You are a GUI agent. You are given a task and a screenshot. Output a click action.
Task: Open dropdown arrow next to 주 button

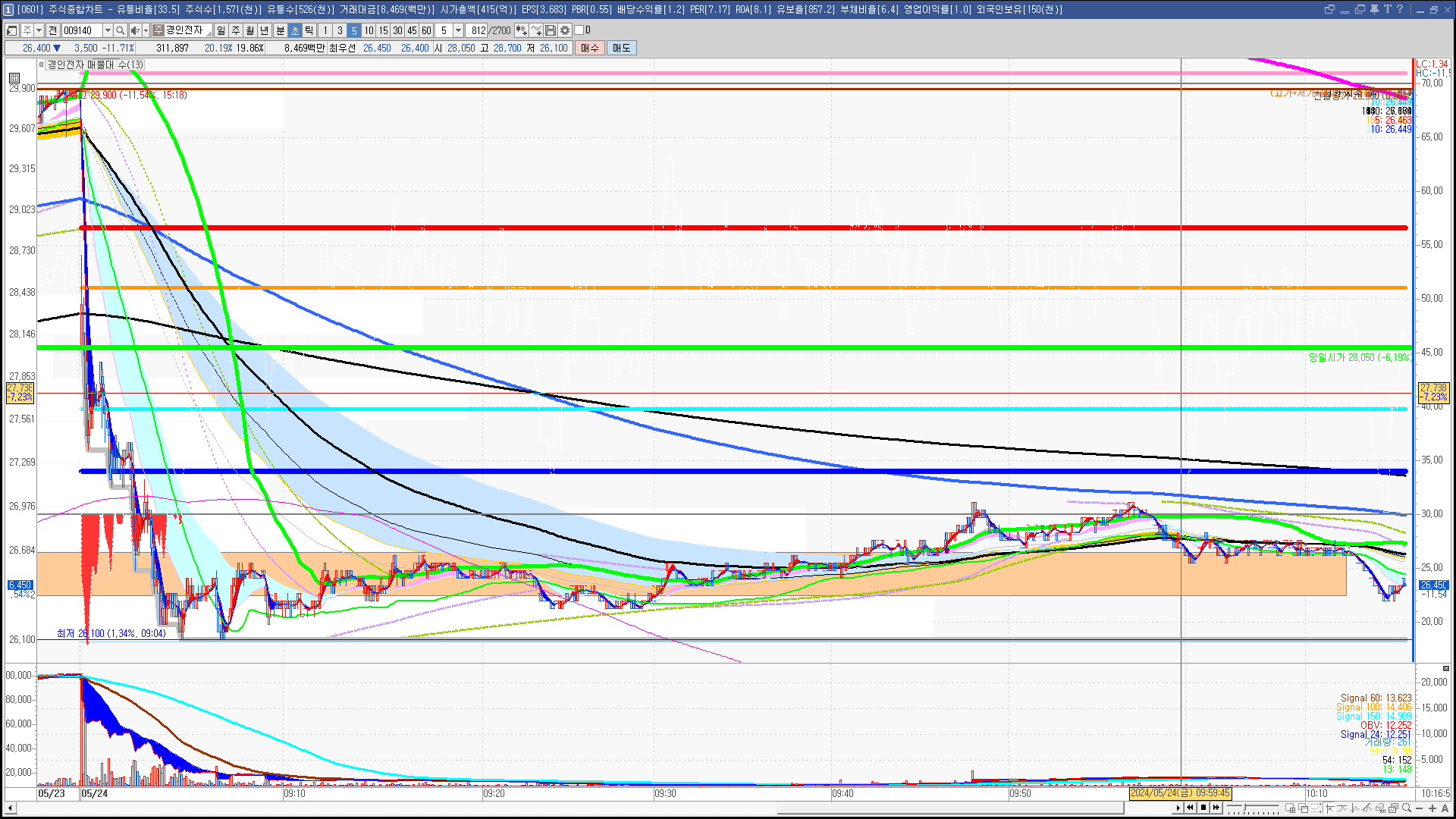pyautogui.click(x=39, y=30)
